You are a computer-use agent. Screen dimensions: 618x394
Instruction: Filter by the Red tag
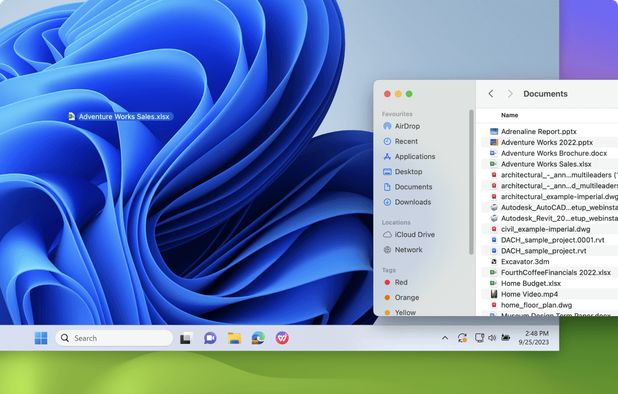396,282
